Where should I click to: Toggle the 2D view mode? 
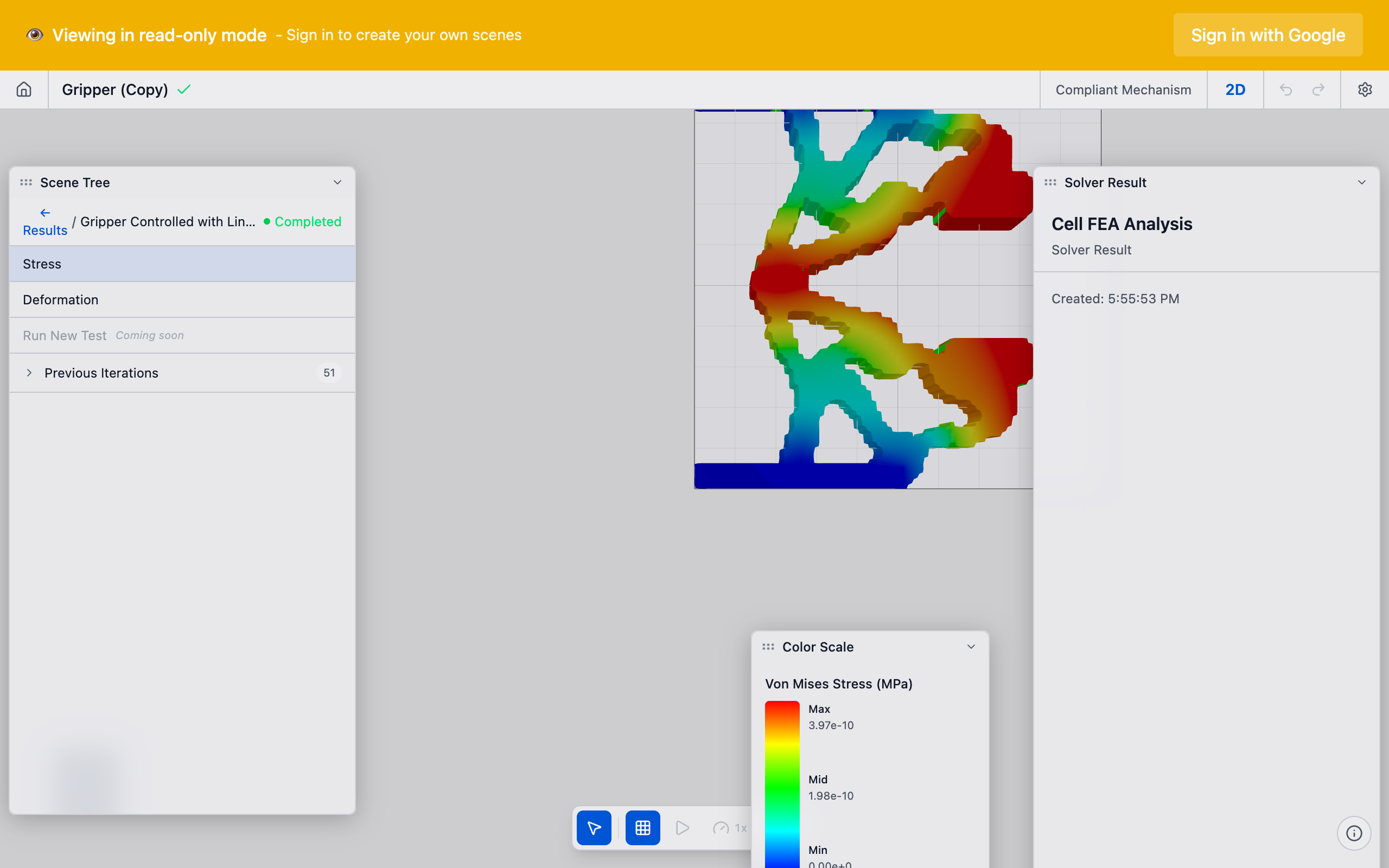click(1235, 90)
